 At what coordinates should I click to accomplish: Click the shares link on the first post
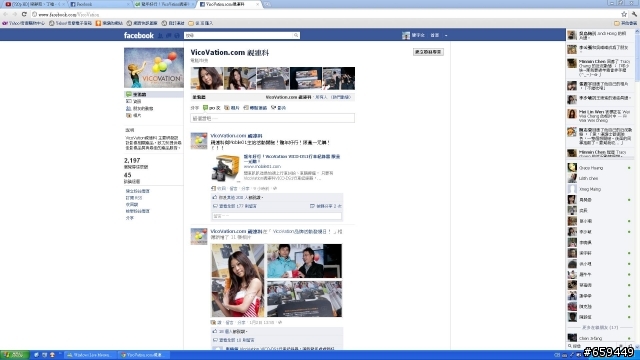(x=328, y=206)
